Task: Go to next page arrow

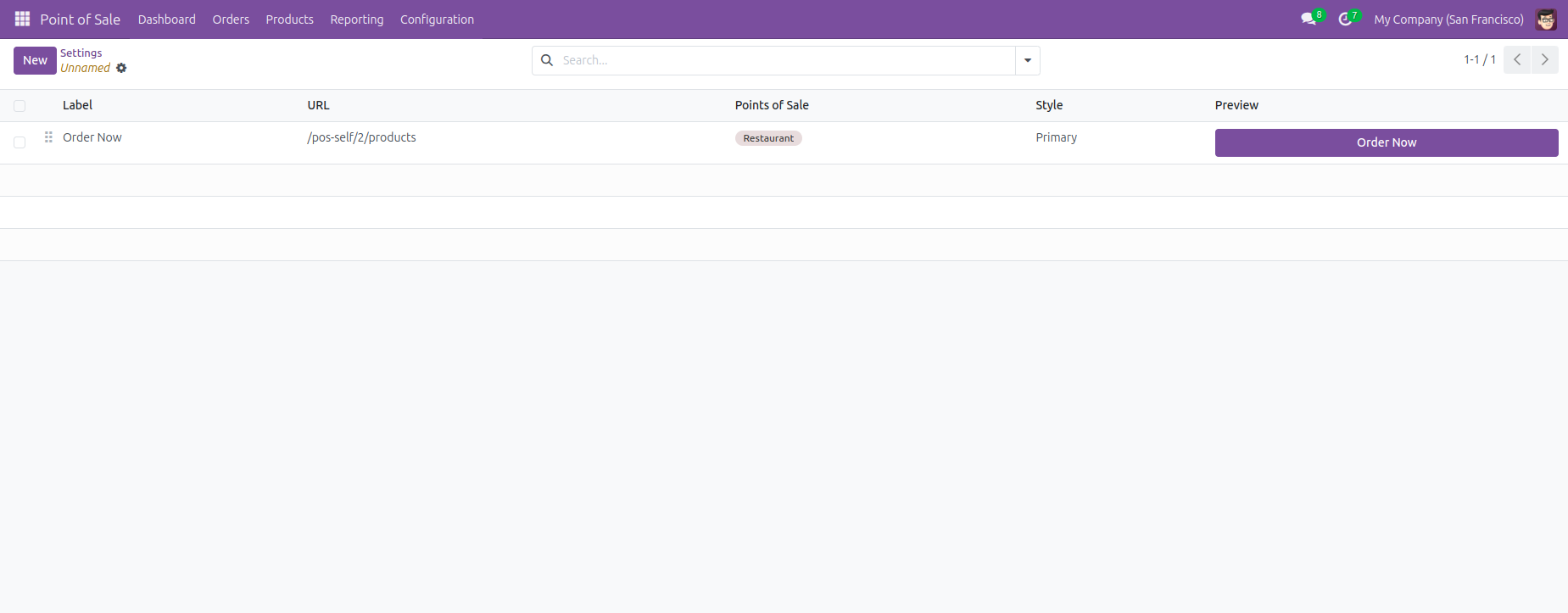Action: tap(1544, 59)
